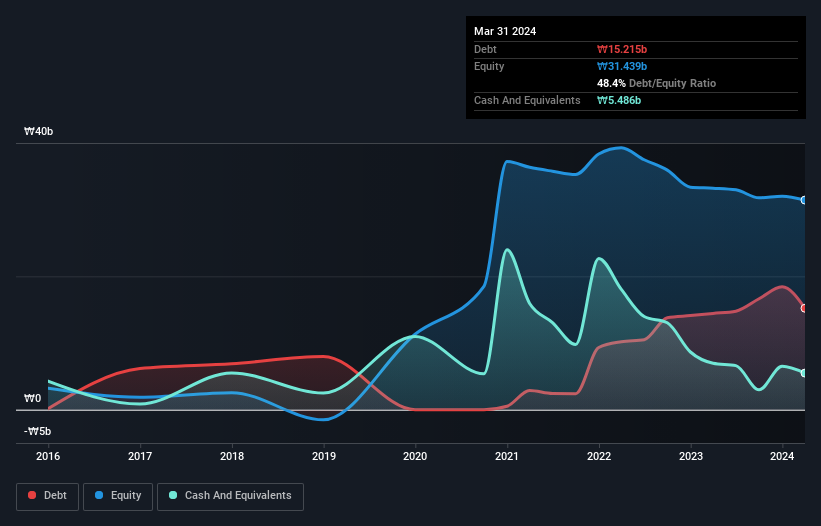Screen dimensions: 821x526
Task: Click the ₩0 y-axis label
Action: [x=32, y=398]
